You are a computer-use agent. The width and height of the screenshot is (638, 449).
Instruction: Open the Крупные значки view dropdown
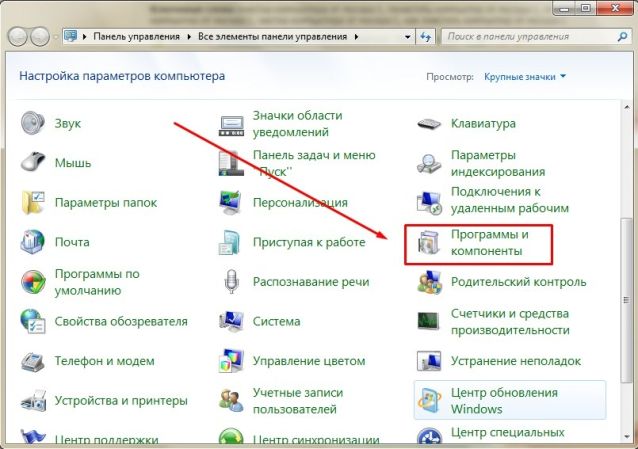(x=524, y=77)
